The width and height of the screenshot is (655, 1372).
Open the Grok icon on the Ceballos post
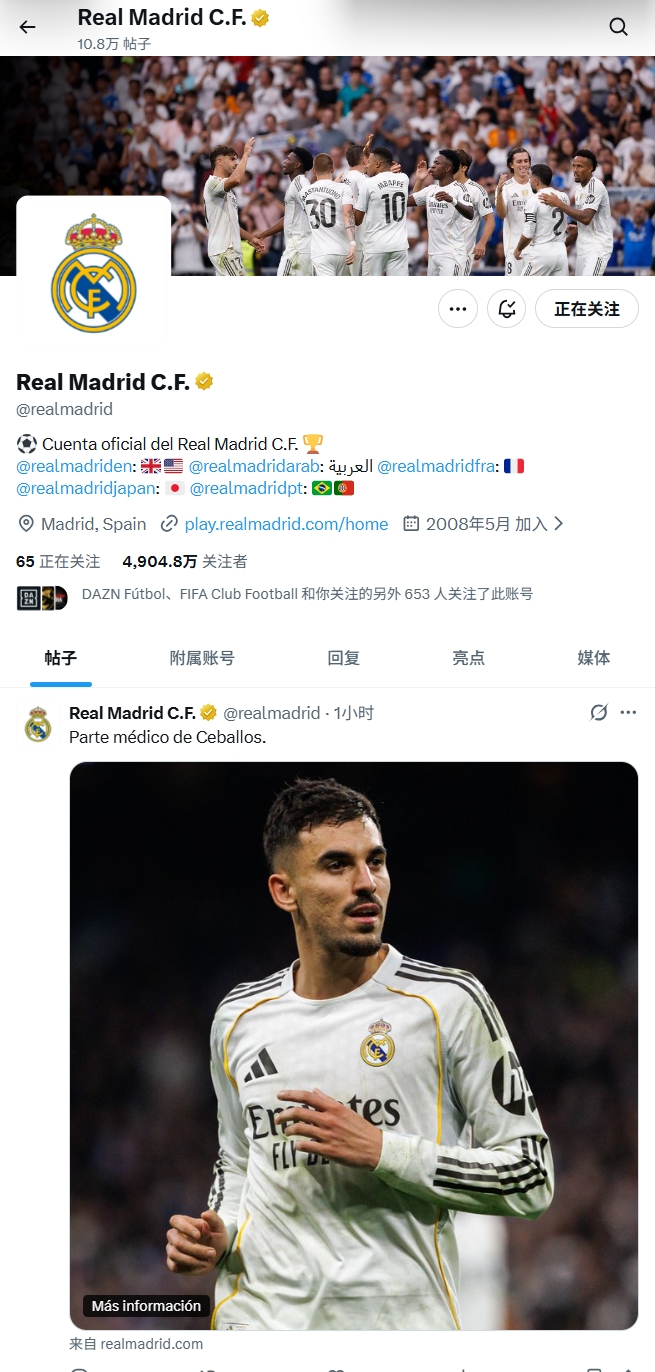598,712
